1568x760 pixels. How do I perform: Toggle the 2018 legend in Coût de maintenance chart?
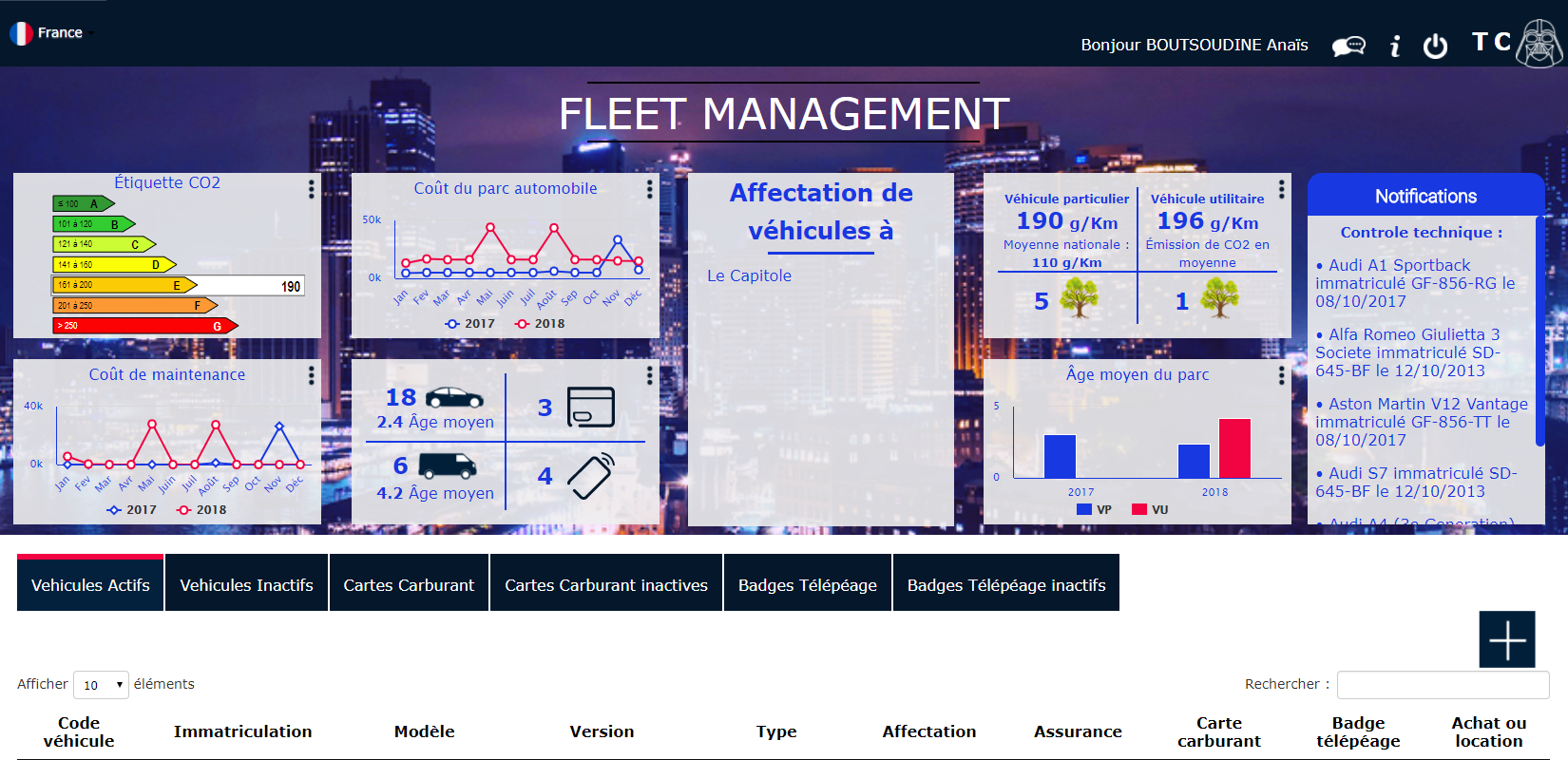coord(201,510)
